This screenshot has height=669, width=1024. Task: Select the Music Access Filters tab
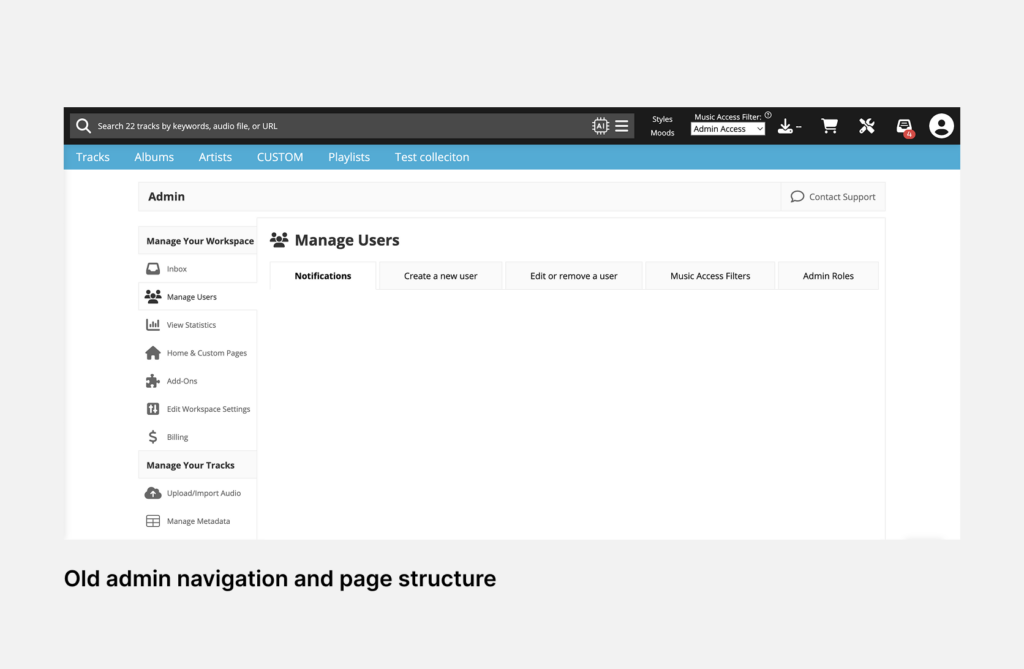(x=710, y=276)
